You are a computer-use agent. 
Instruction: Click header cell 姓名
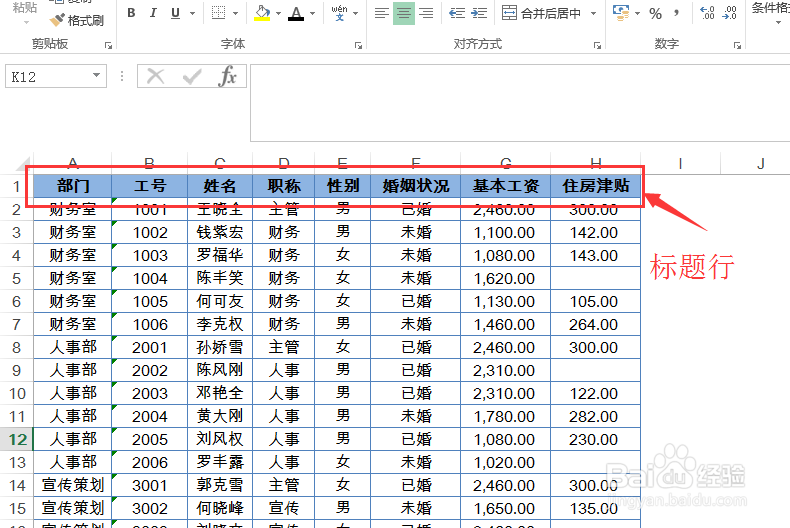tap(220, 186)
